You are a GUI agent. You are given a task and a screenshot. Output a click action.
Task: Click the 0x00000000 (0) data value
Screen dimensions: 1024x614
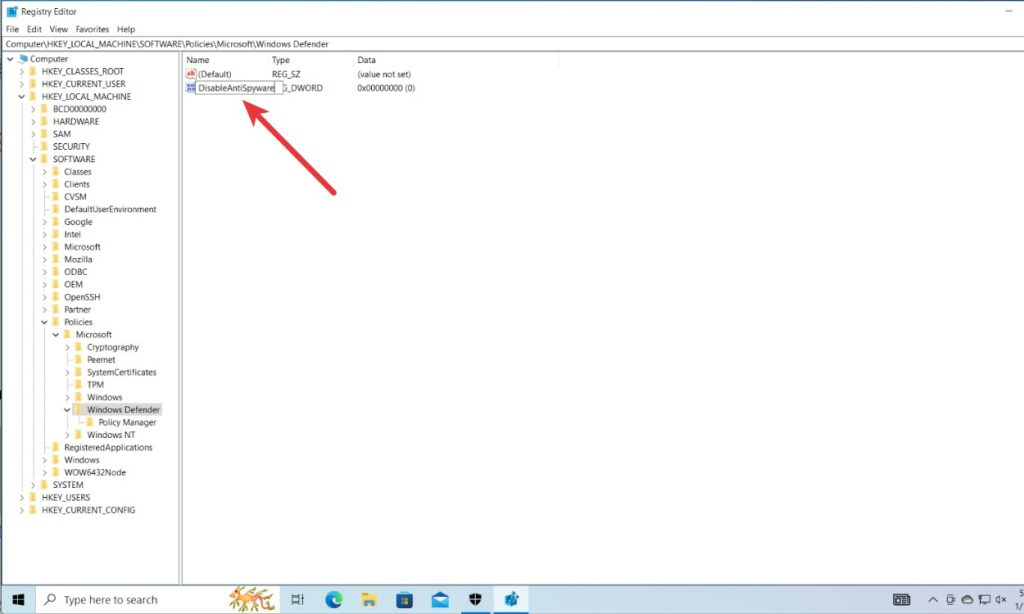[x=386, y=88]
